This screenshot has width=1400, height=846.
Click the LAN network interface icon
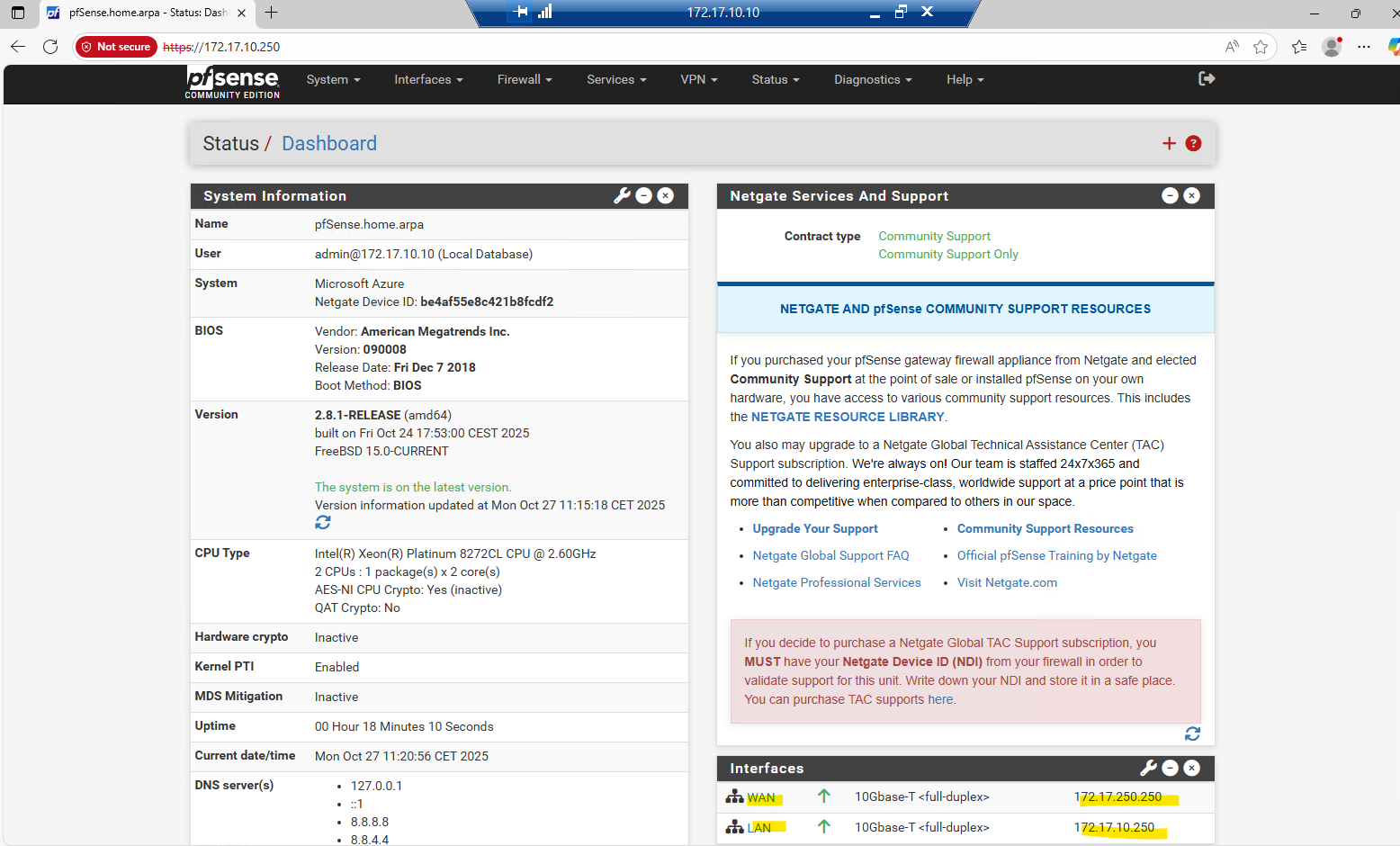pos(734,827)
